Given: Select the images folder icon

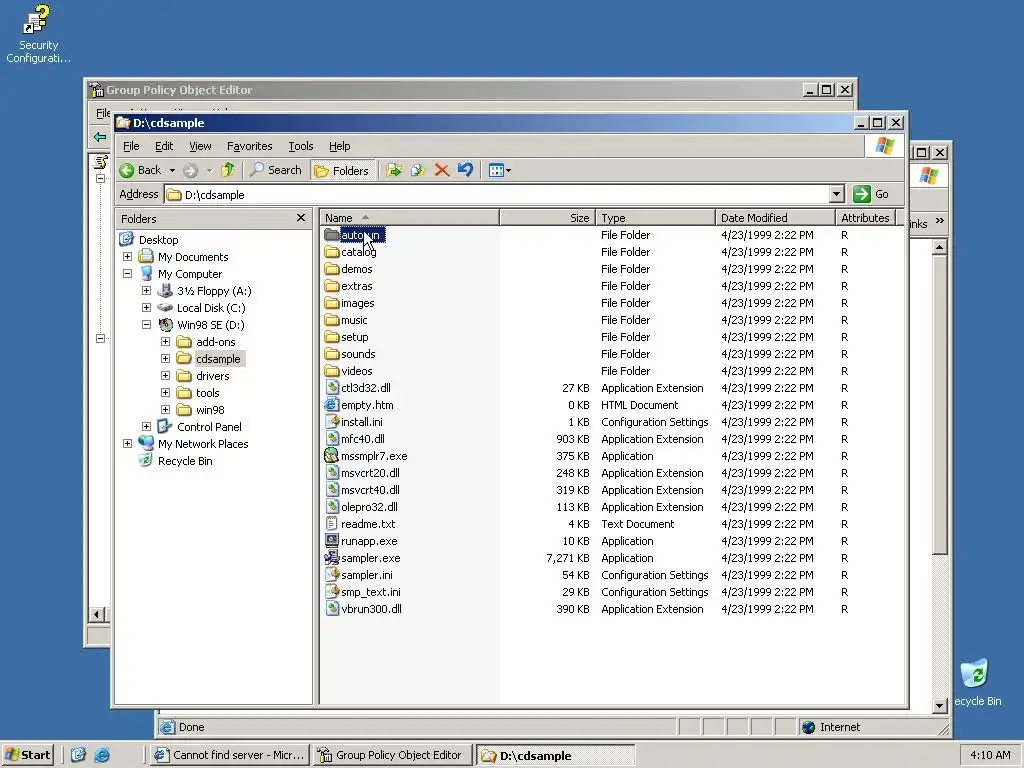Looking at the screenshot, I should coord(332,303).
